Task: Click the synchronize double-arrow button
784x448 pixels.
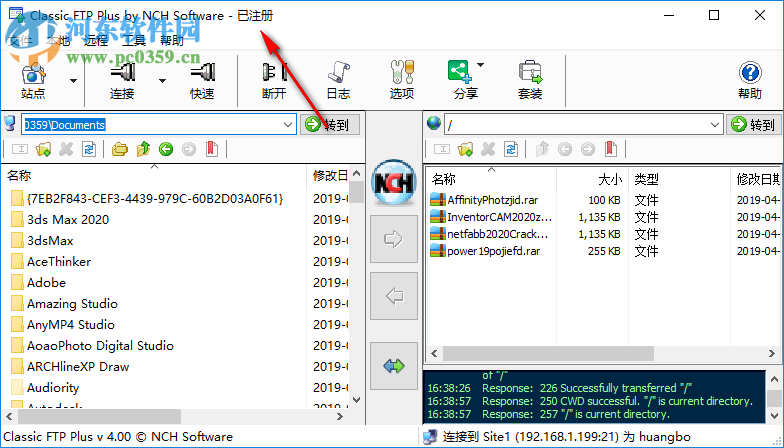Action: pyautogui.click(x=394, y=366)
